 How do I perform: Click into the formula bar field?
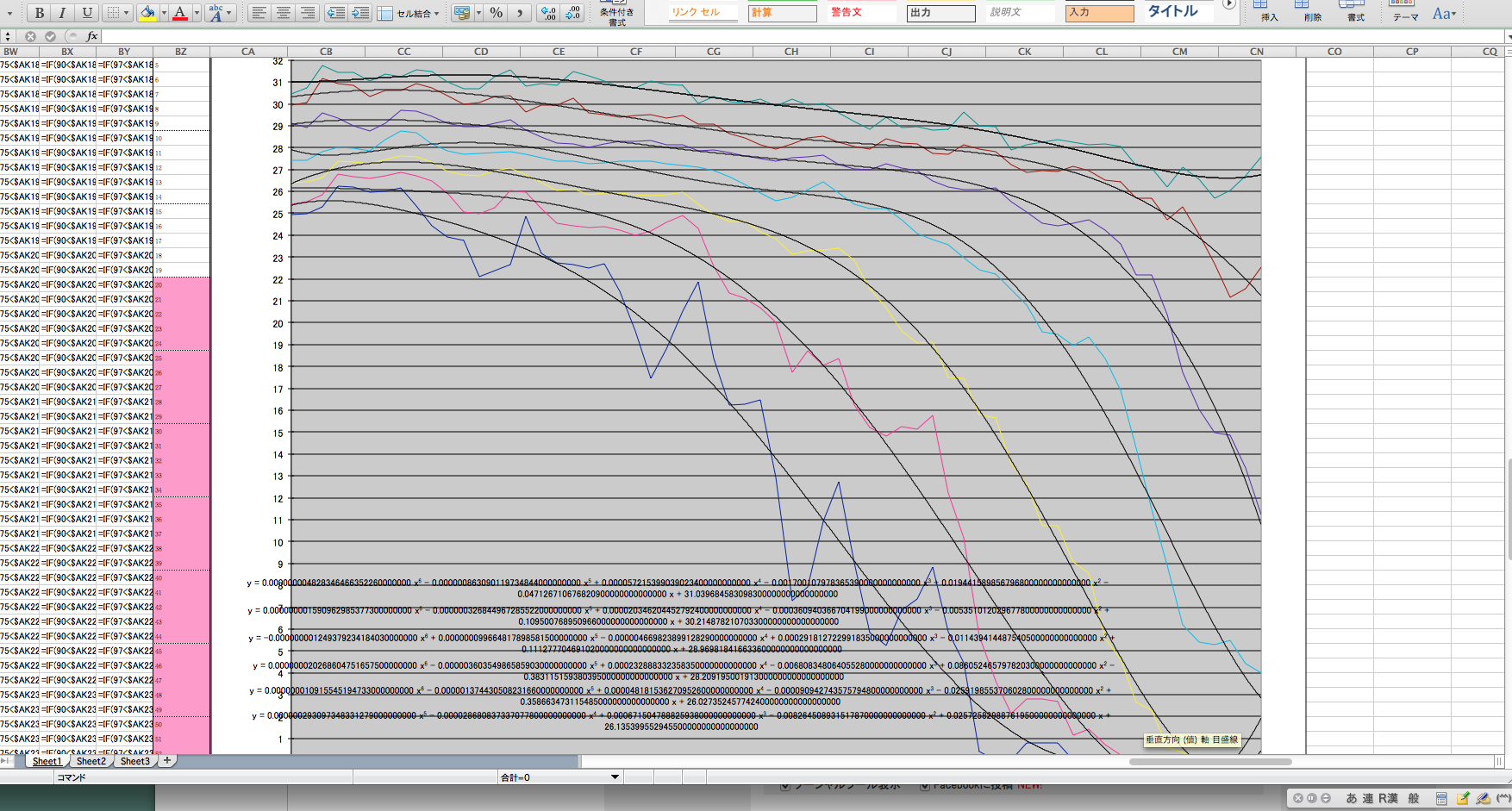(802, 36)
